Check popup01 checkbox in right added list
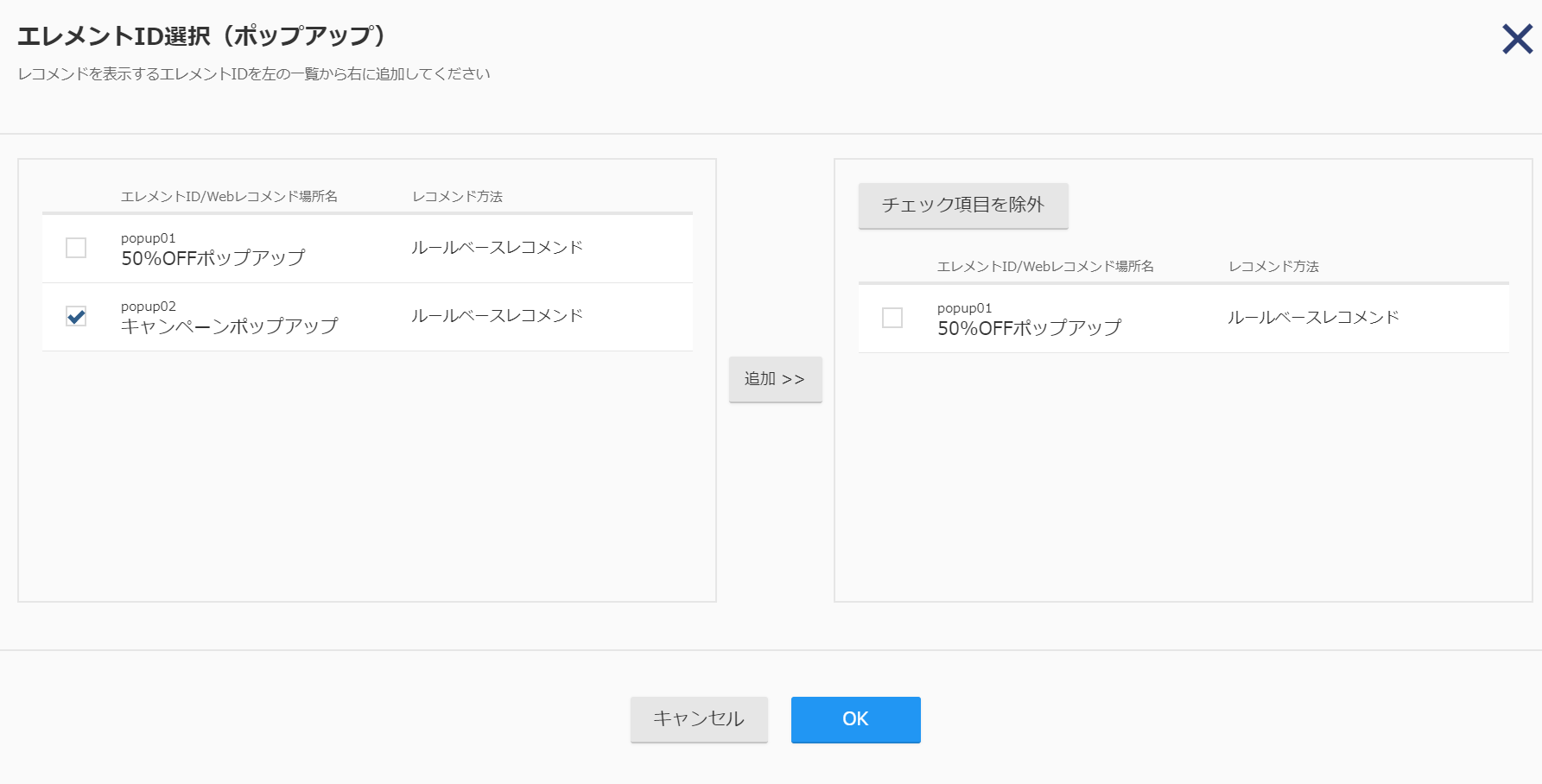 892,318
